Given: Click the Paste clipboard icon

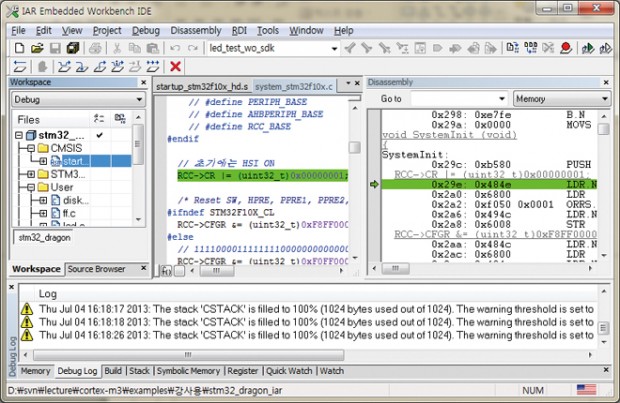Looking at the screenshot, I should [153, 48].
